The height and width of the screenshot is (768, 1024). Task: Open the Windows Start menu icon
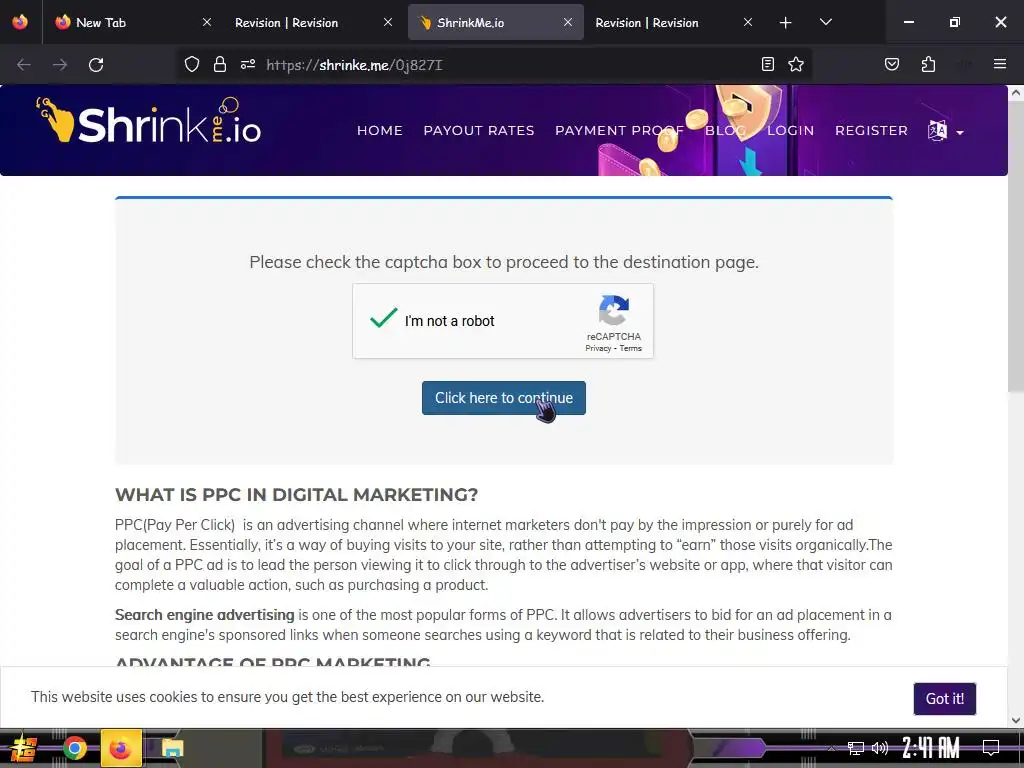[x=23, y=748]
